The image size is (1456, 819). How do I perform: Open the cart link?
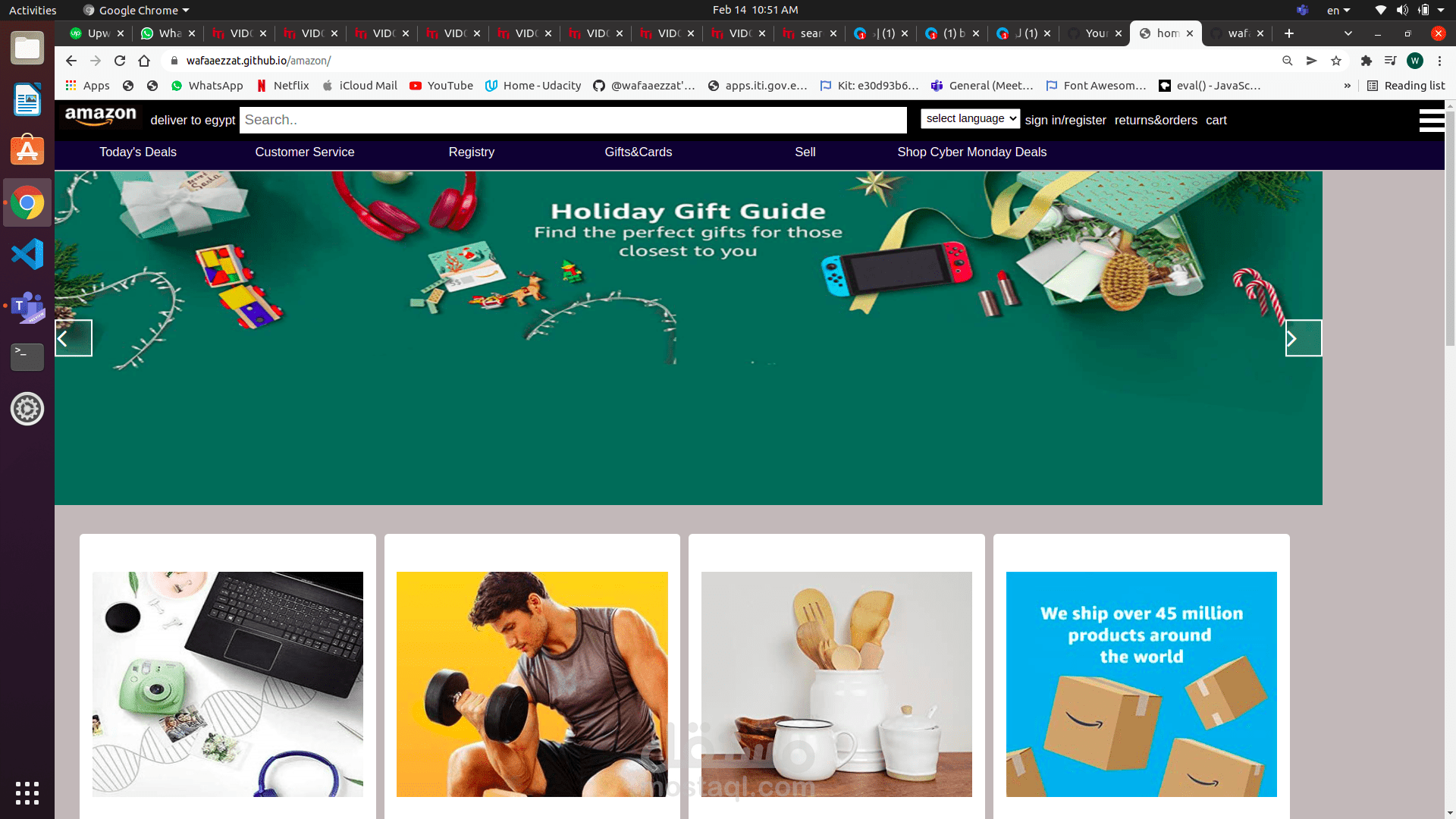click(x=1216, y=120)
